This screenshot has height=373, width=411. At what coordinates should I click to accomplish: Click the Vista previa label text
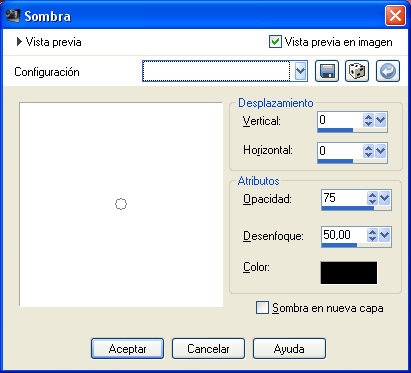point(54,42)
